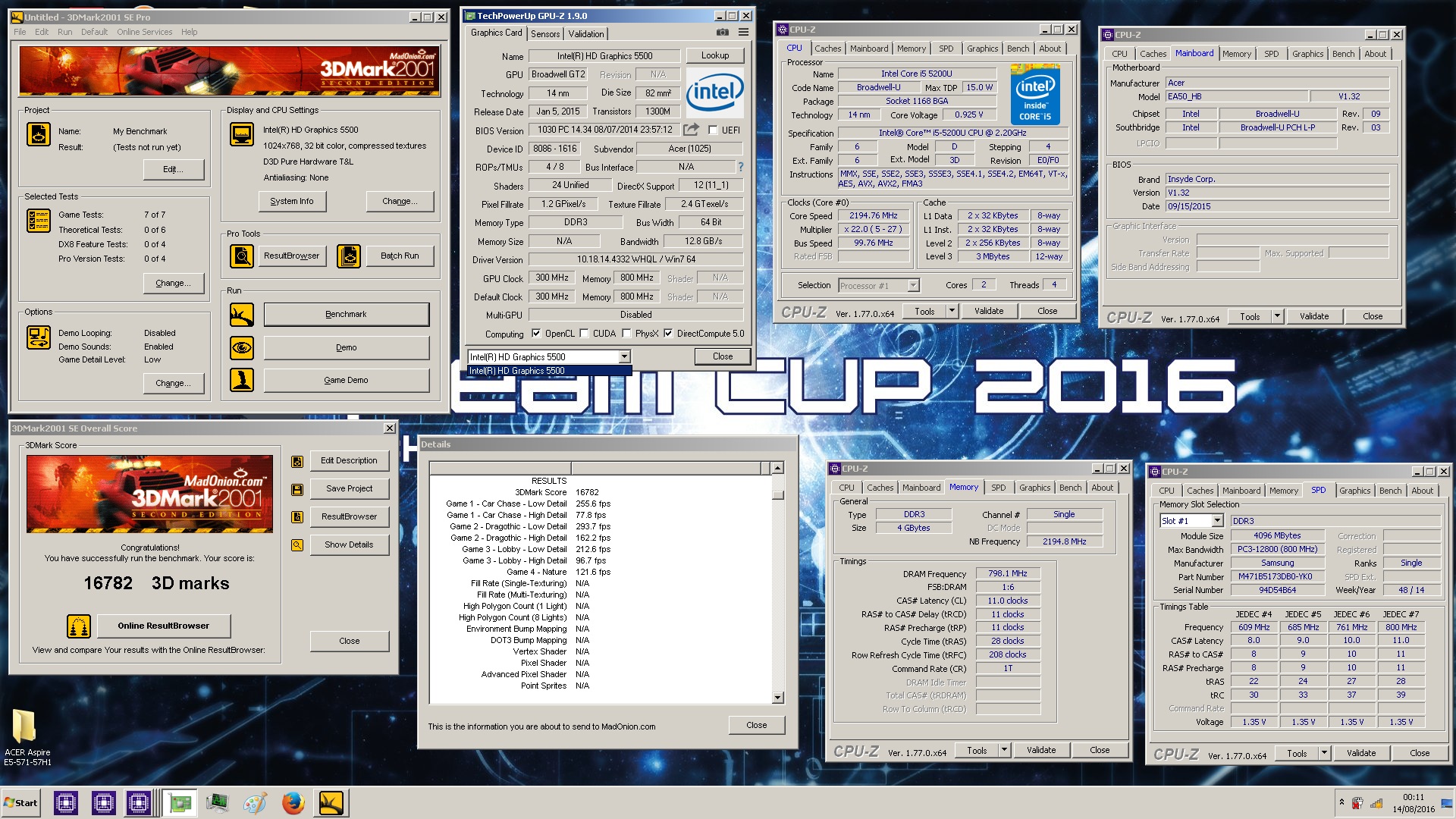Click the Show Details magnifier icon

coord(297,545)
